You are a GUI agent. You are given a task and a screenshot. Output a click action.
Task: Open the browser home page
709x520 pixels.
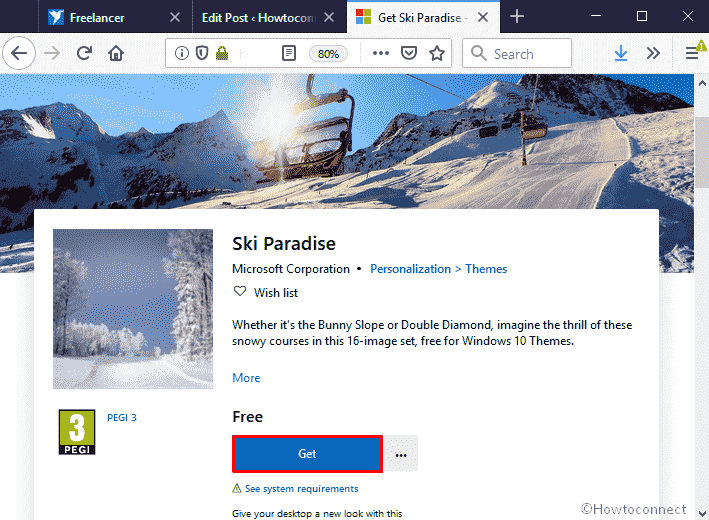click(x=116, y=53)
